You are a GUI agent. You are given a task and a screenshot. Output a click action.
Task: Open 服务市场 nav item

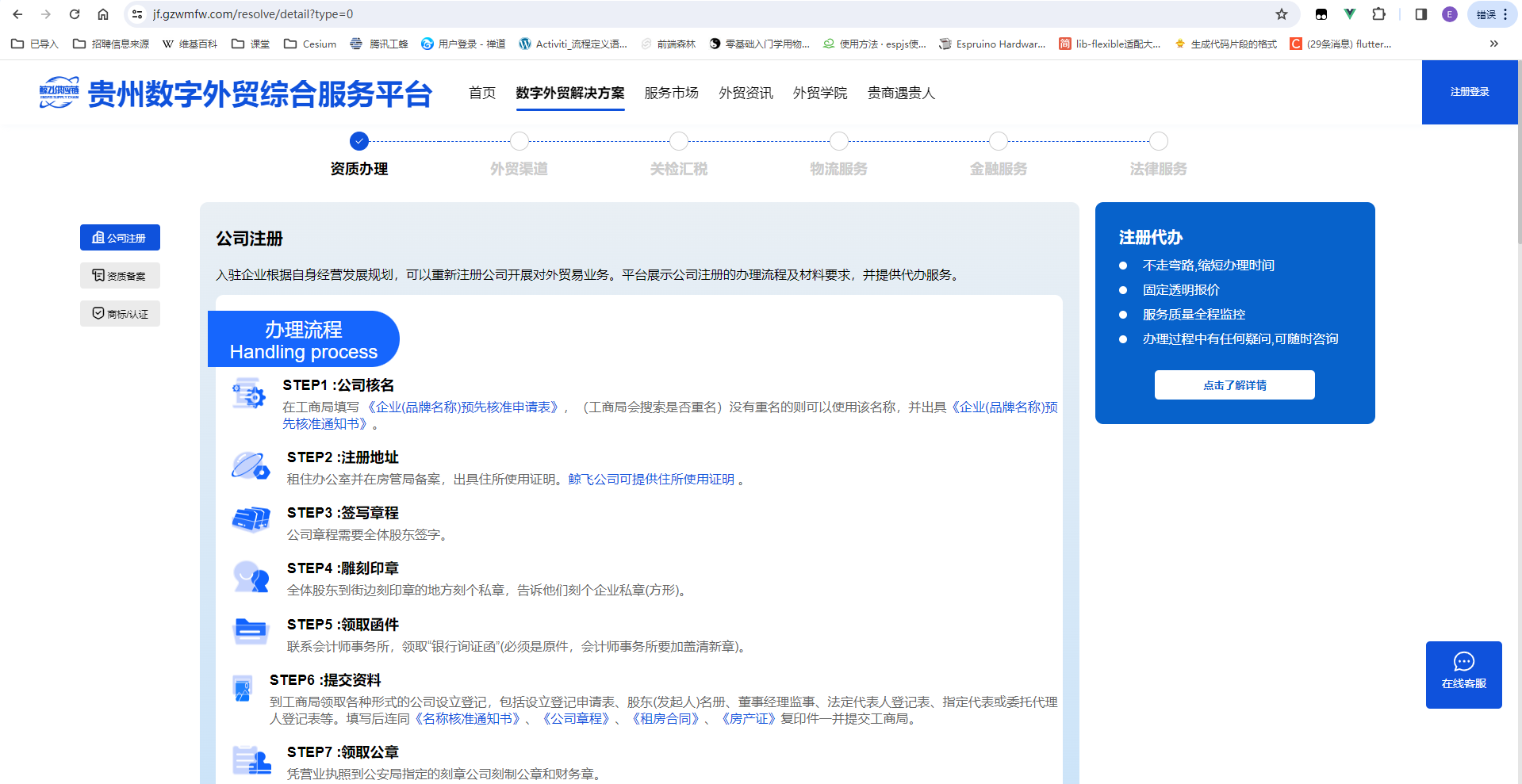tap(672, 93)
